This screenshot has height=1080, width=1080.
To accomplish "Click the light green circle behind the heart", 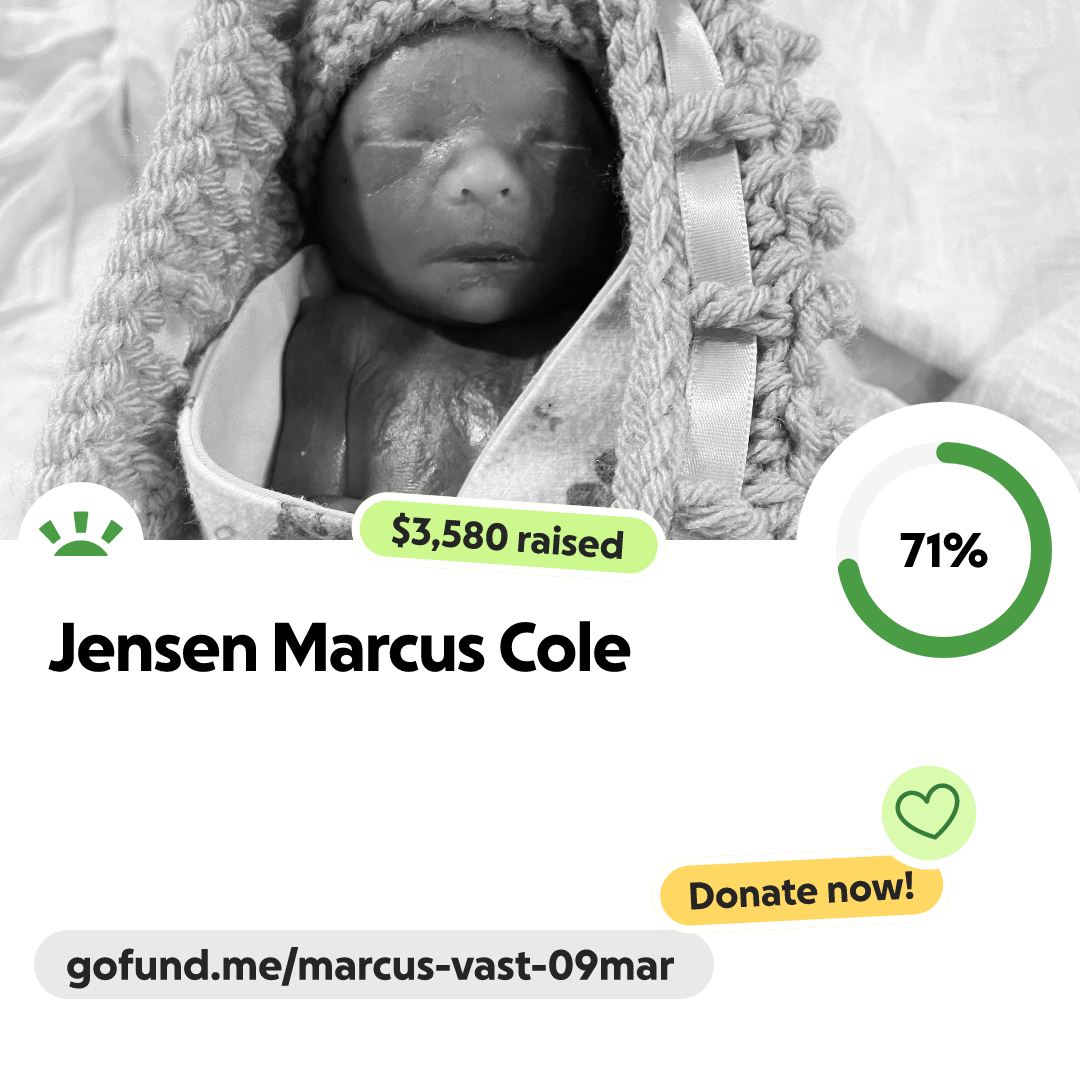I will coord(928,813).
